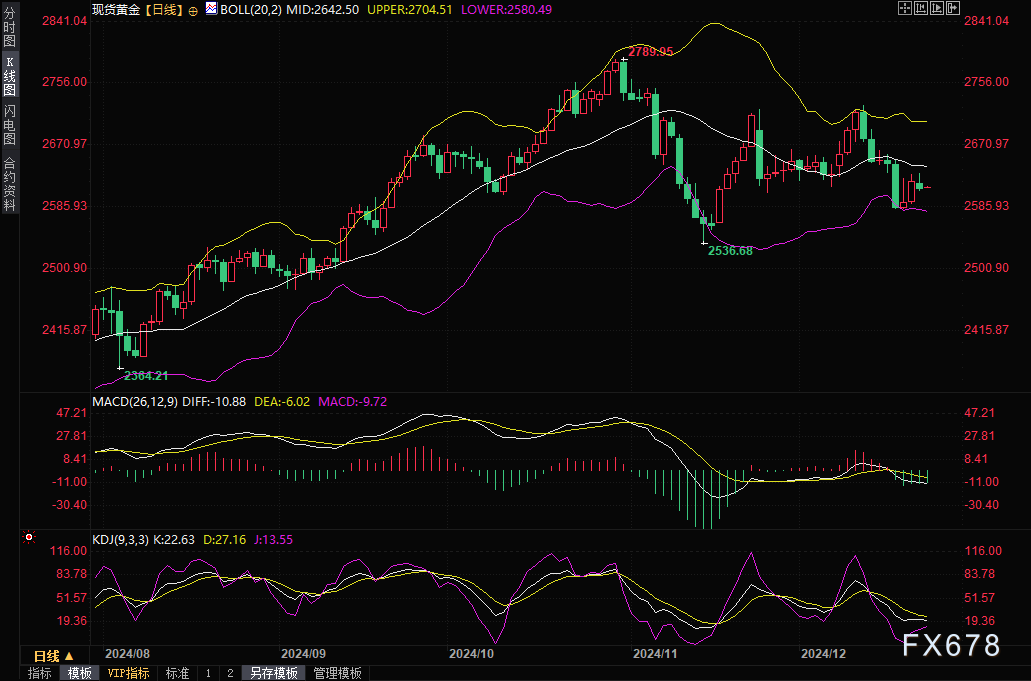This screenshot has height=681, width=1031.
Task: Click the shift-chart-left toolbar icon
Action: [921, 8]
